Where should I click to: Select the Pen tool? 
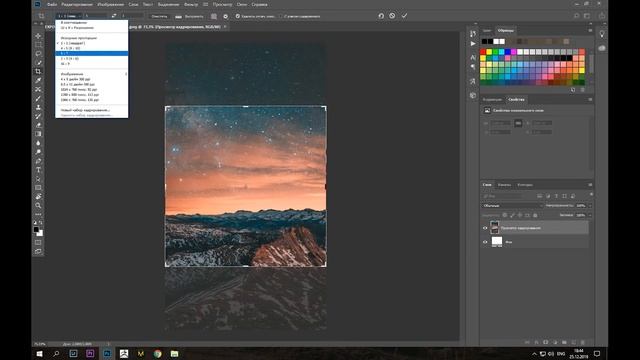tap(38, 161)
